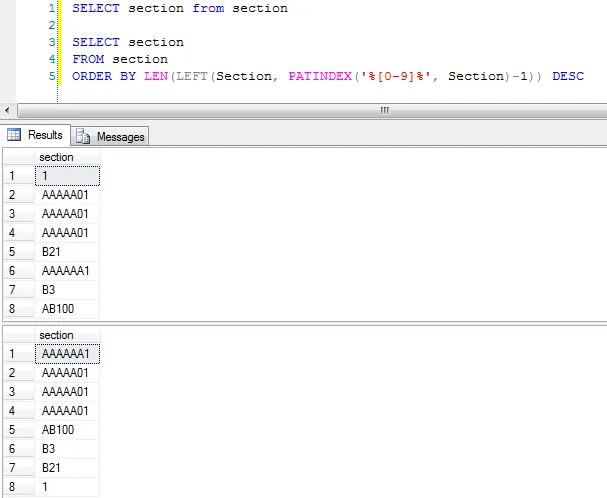This screenshot has height=498, width=607.
Task: Select cell '1' in second grid row 8
Action: (x=67, y=487)
